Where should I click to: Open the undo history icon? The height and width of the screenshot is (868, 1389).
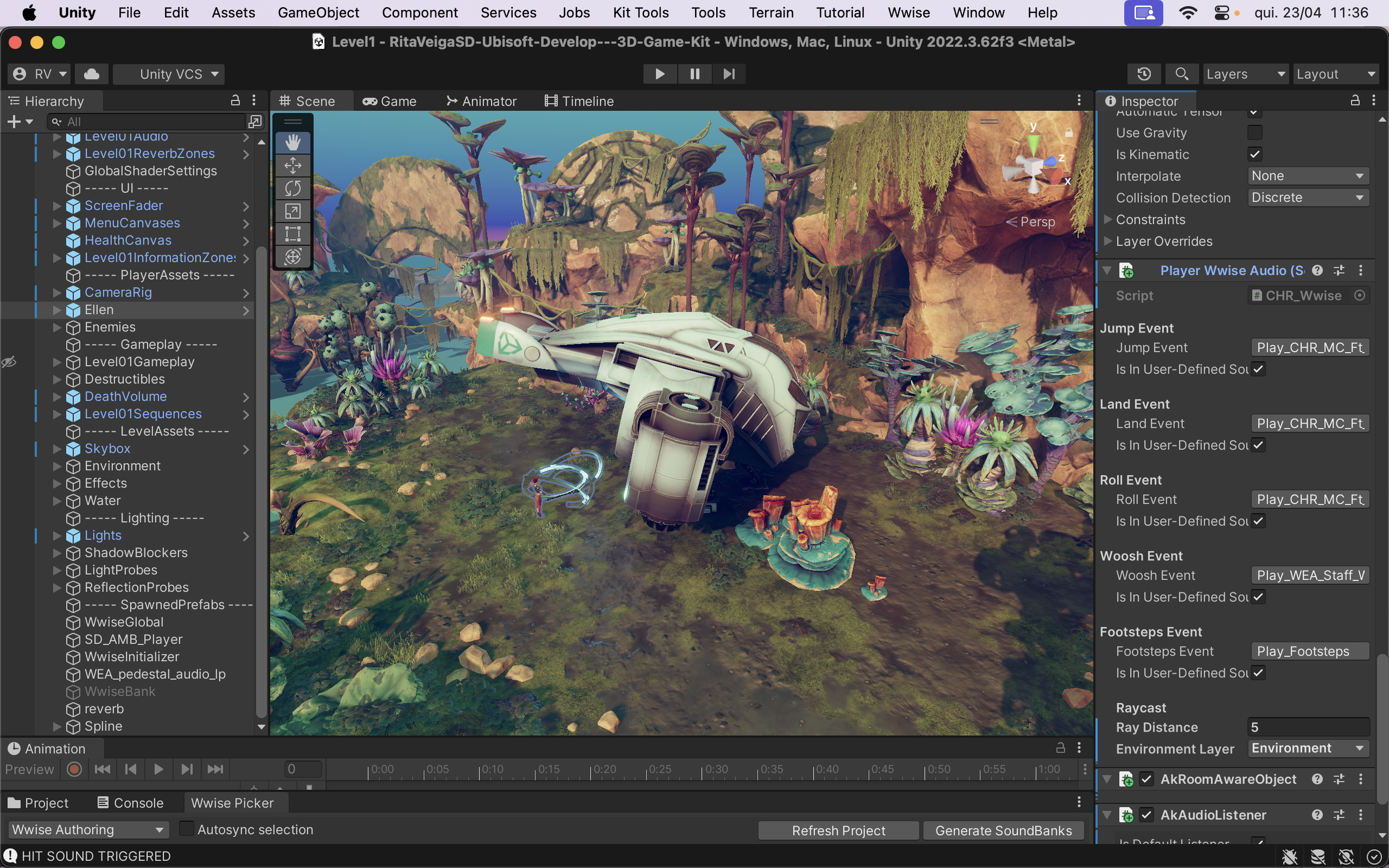point(1143,74)
